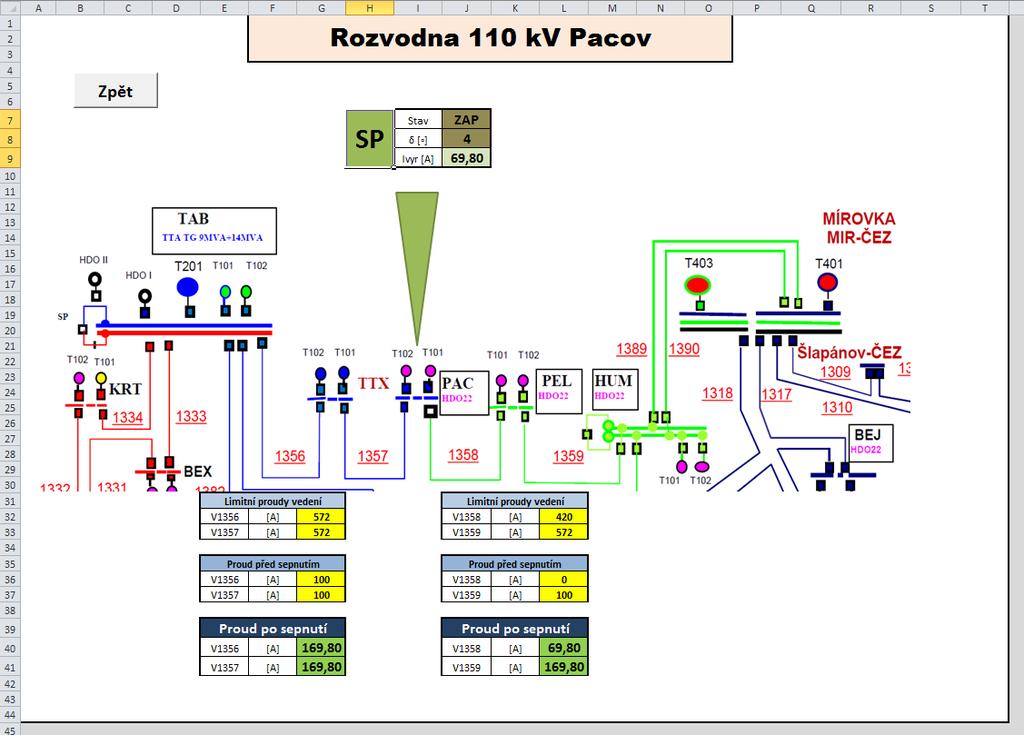Open line 1318 link
The height and width of the screenshot is (735, 1024).
718,393
